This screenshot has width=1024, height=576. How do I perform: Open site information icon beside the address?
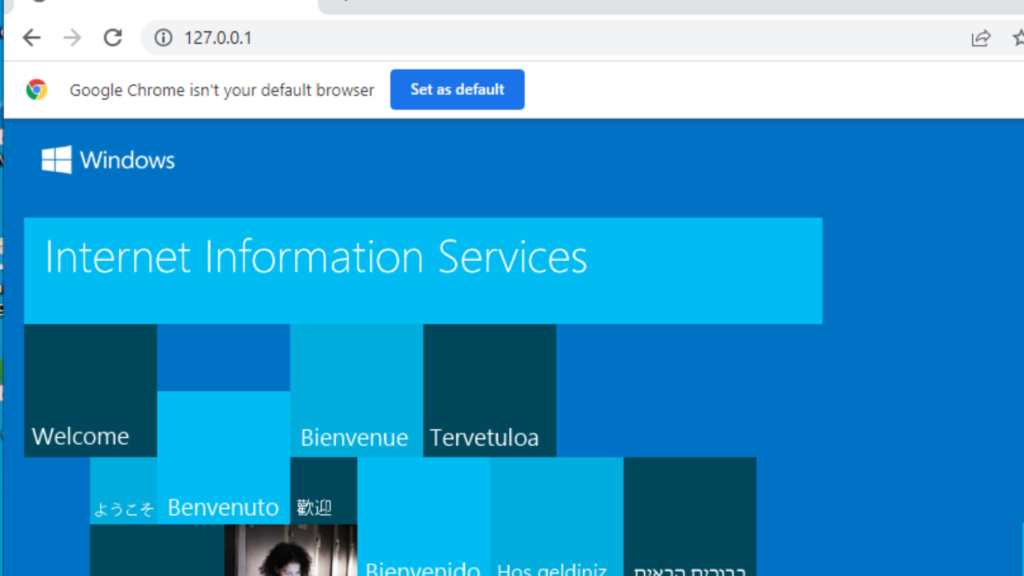click(x=163, y=38)
